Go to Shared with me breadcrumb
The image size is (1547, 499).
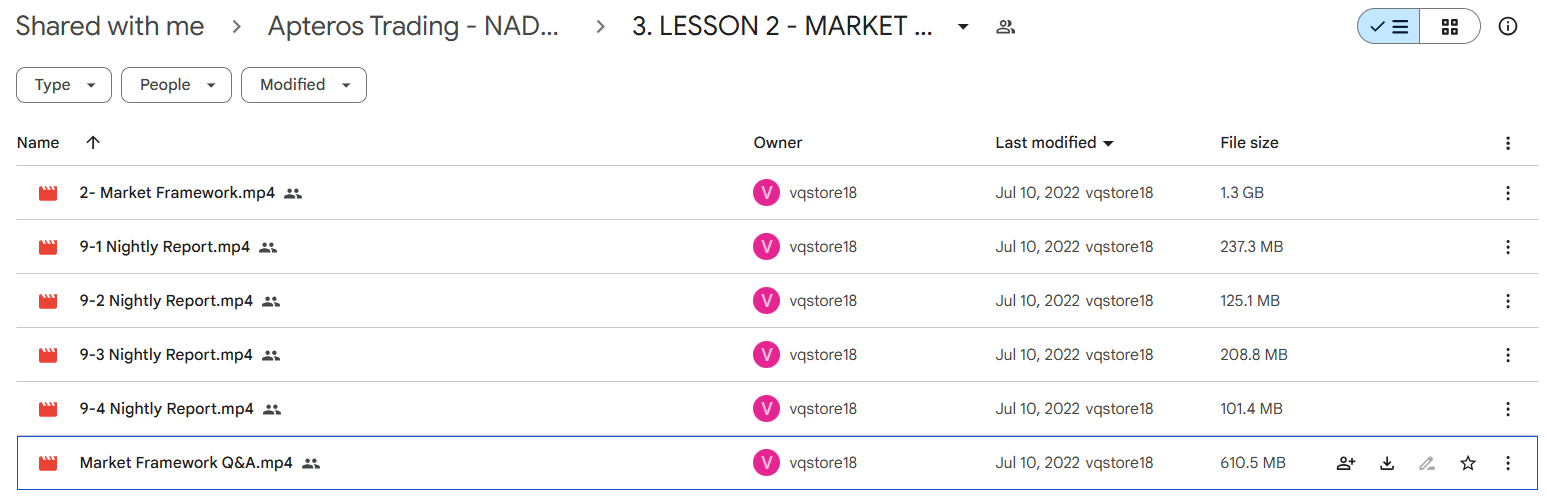[x=110, y=27]
